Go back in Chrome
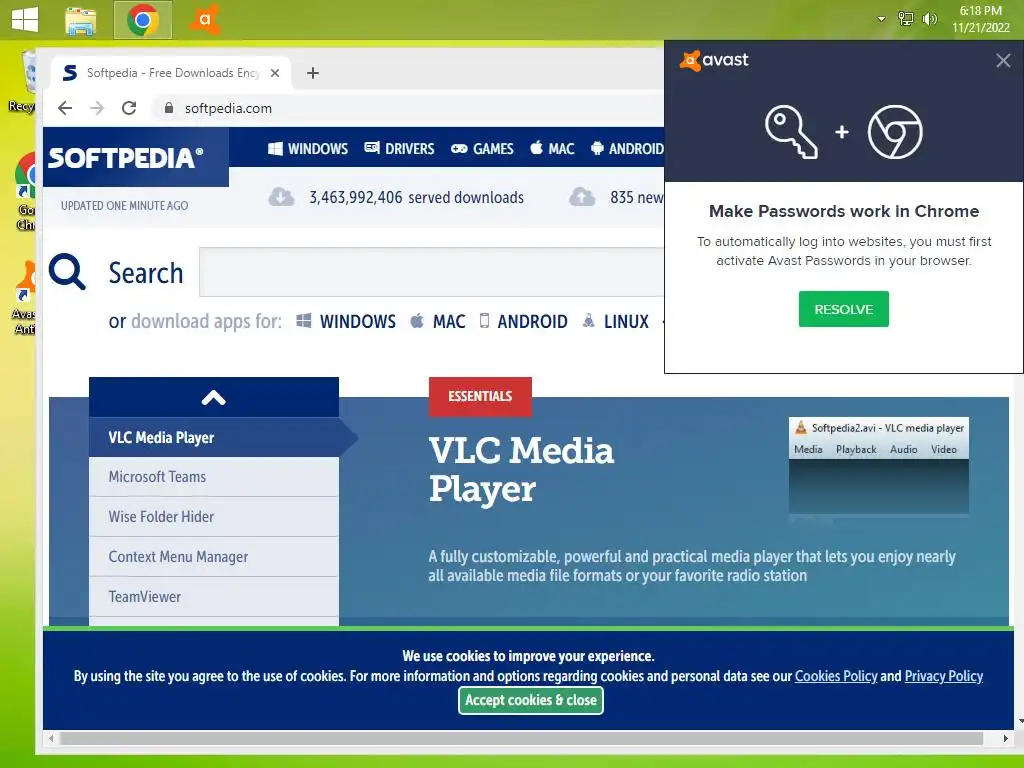Image resolution: width=1024 pixels, height=768 pixels. [x=65, y=108]
